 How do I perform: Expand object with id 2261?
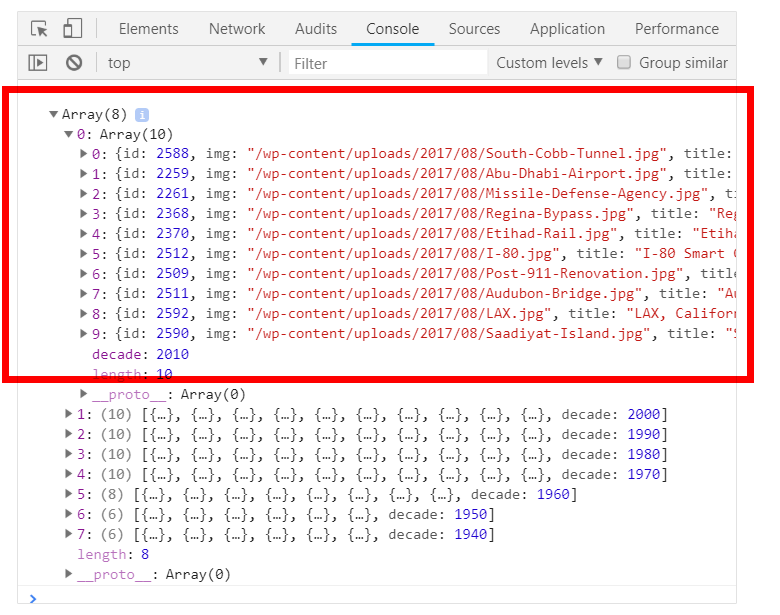coord(84,194)
